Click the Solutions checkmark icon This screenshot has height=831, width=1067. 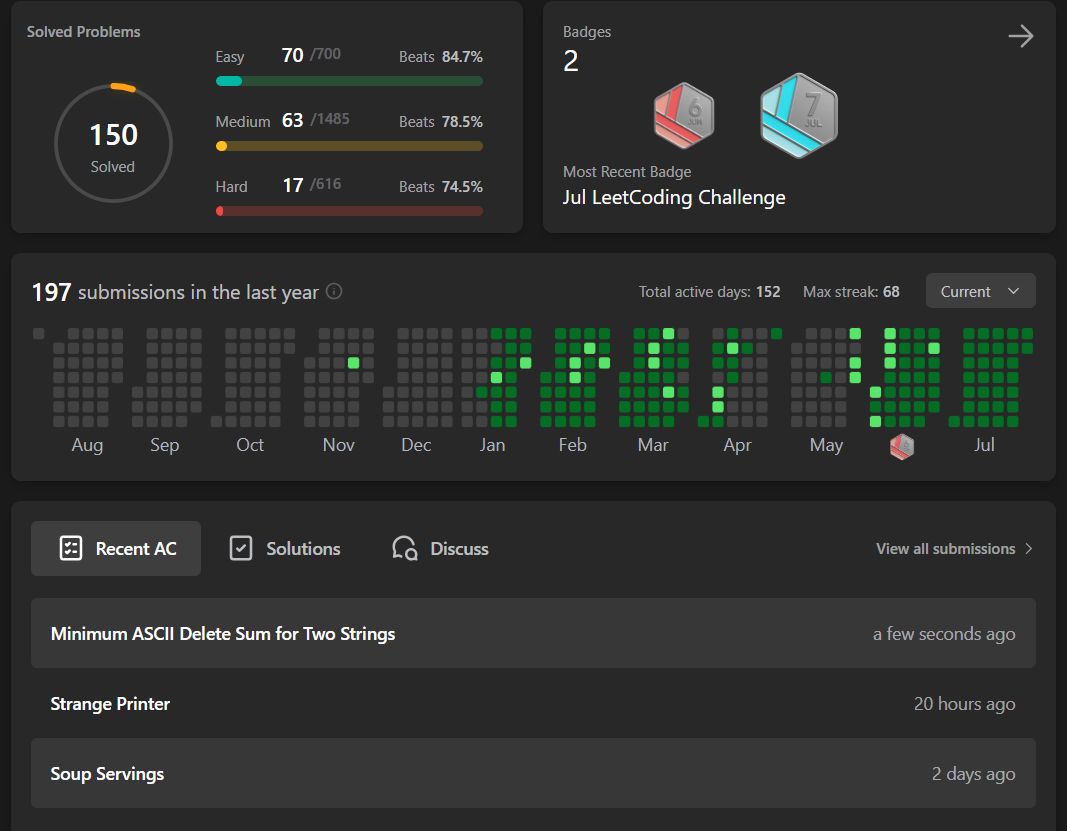(241, 548)
